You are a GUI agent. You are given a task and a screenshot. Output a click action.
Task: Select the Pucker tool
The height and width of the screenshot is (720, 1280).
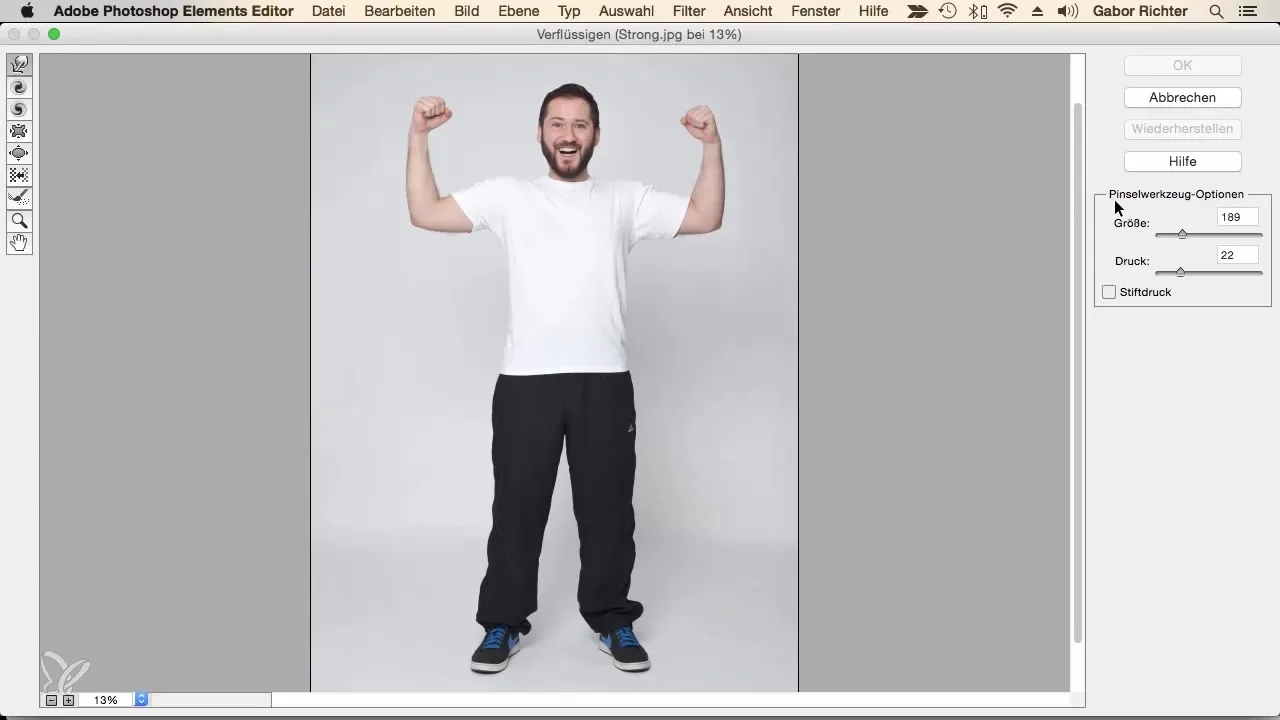pyautogui.click(x=19, y=131)
